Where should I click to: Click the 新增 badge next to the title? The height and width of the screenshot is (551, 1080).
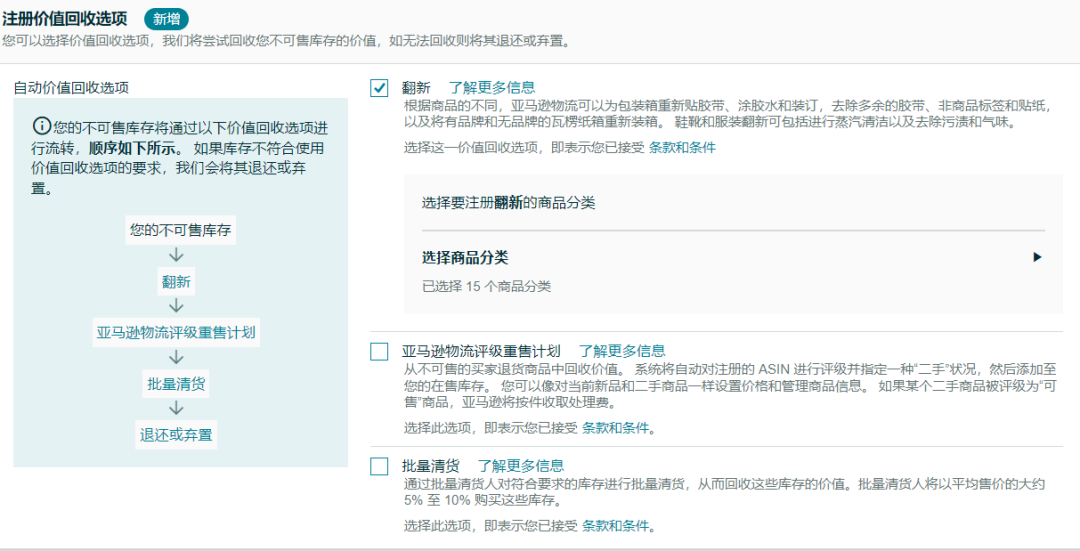click(x=166, y=19)
